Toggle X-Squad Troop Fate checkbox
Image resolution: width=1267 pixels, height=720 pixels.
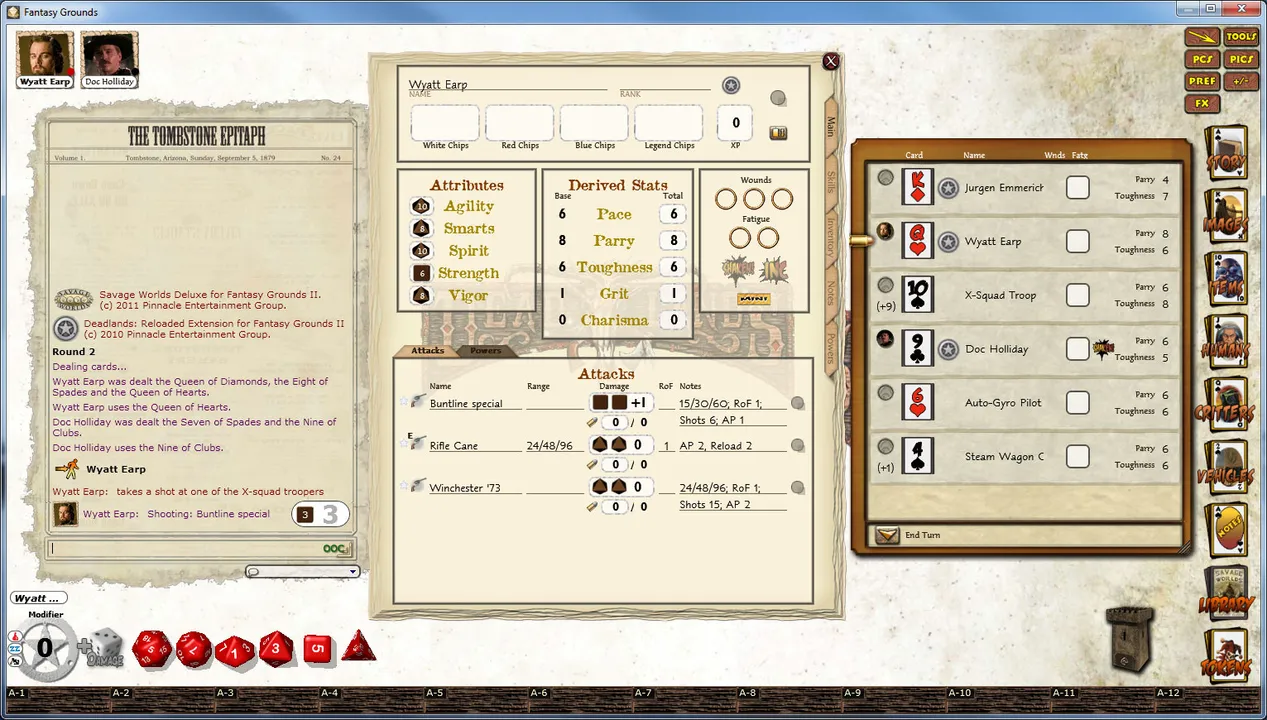coord(1077,295)
